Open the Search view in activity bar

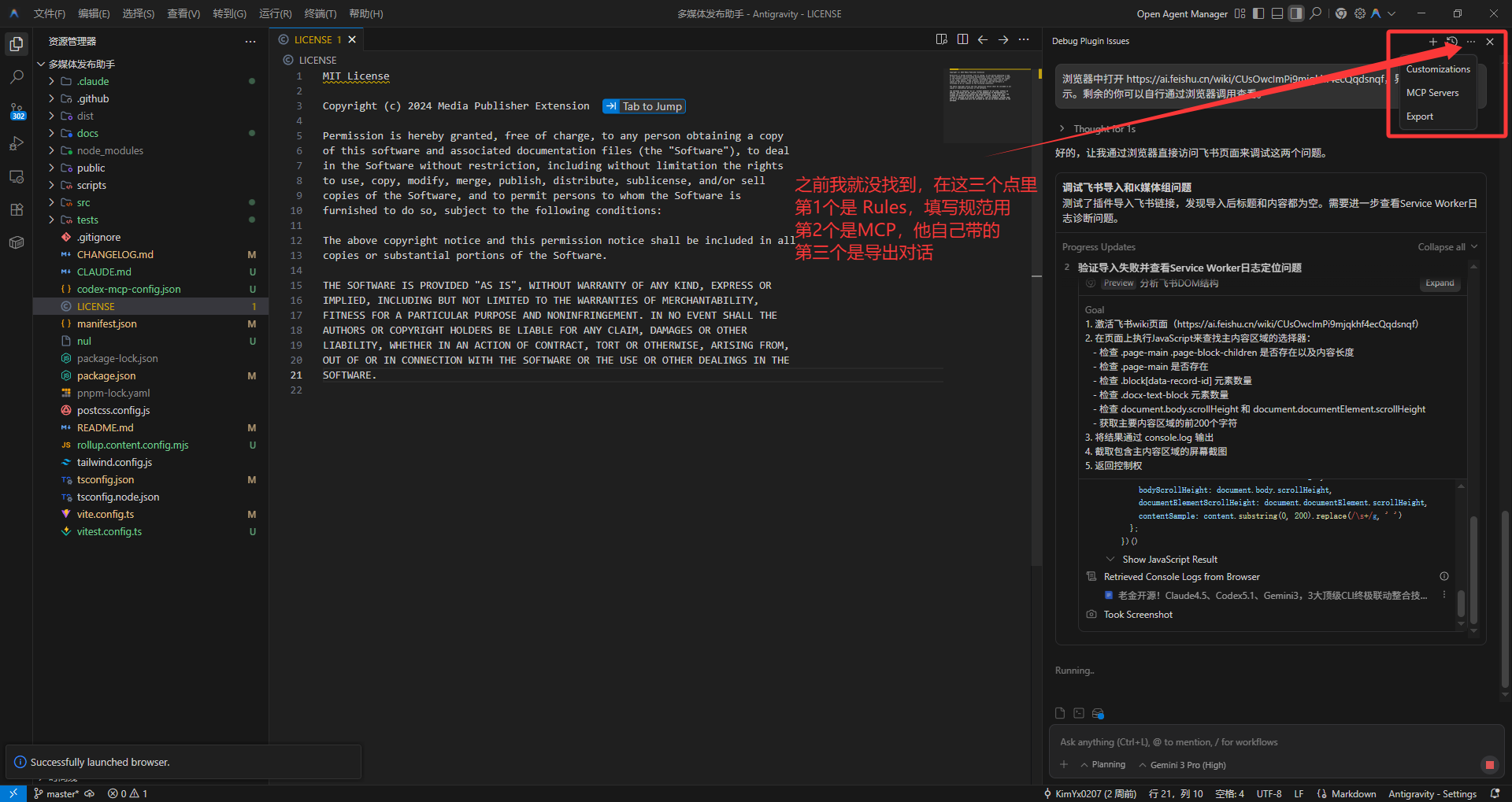17,77
